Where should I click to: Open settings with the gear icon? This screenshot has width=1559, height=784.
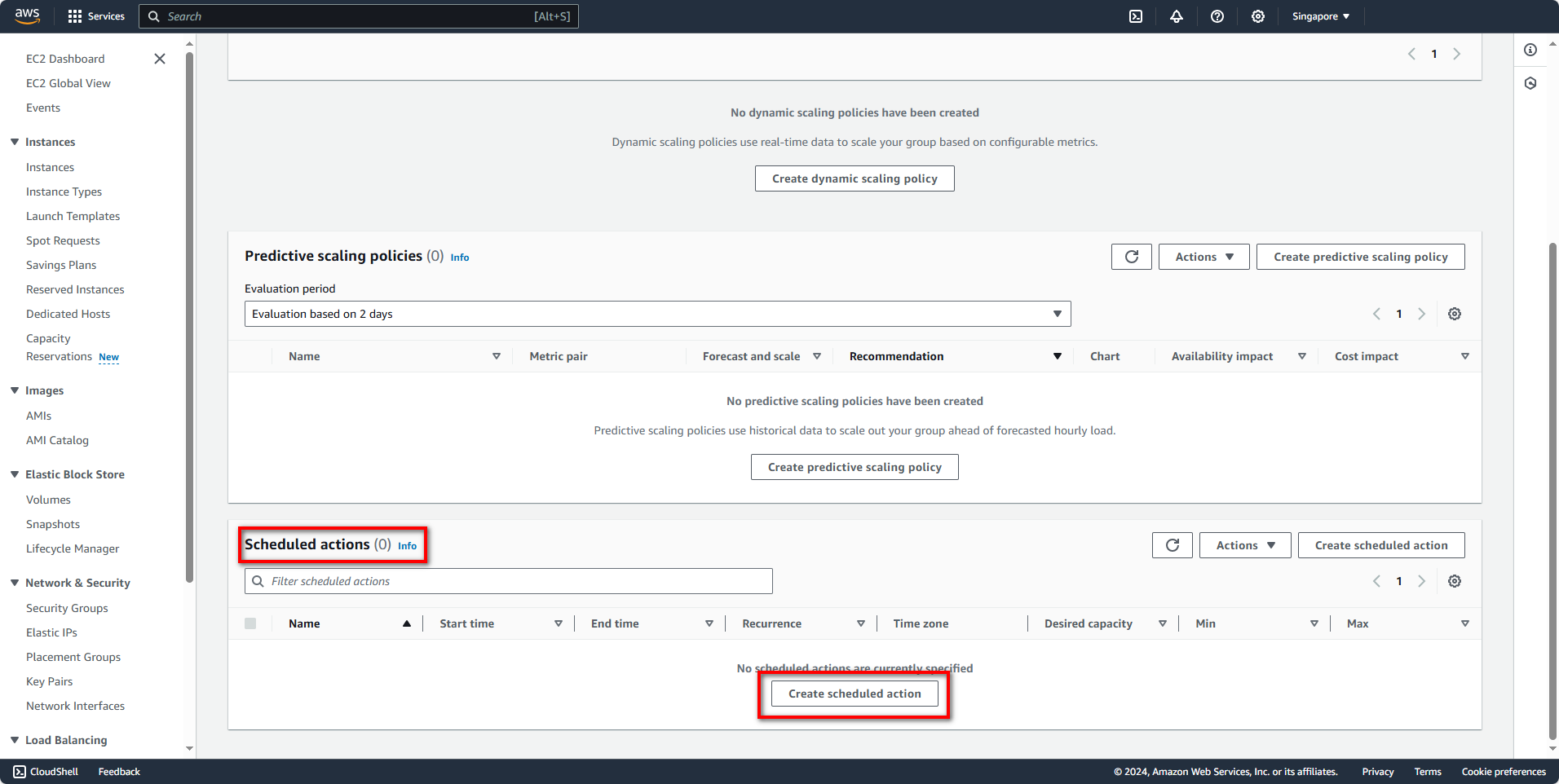click(1257, 16)
